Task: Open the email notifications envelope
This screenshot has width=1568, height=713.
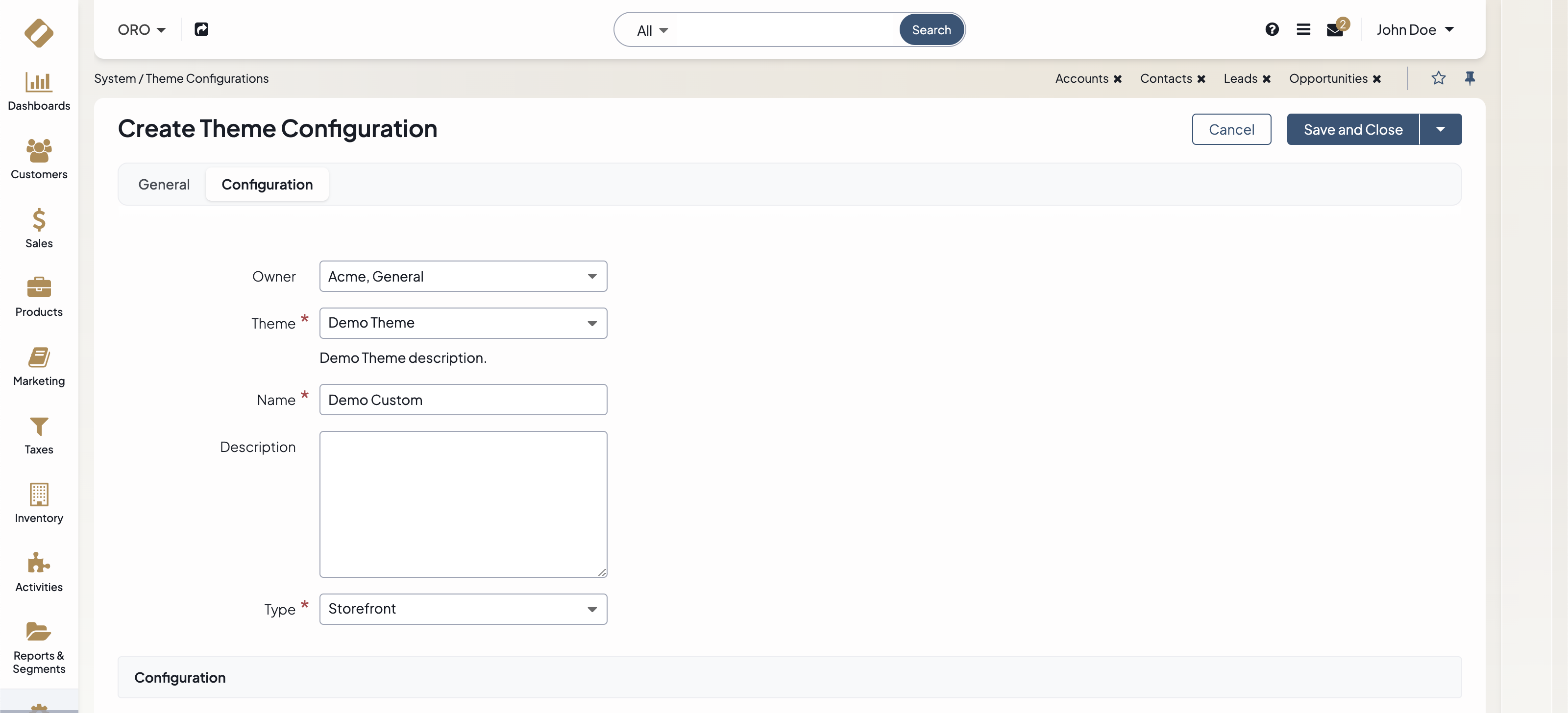Action: click(x=1334, y=30)
